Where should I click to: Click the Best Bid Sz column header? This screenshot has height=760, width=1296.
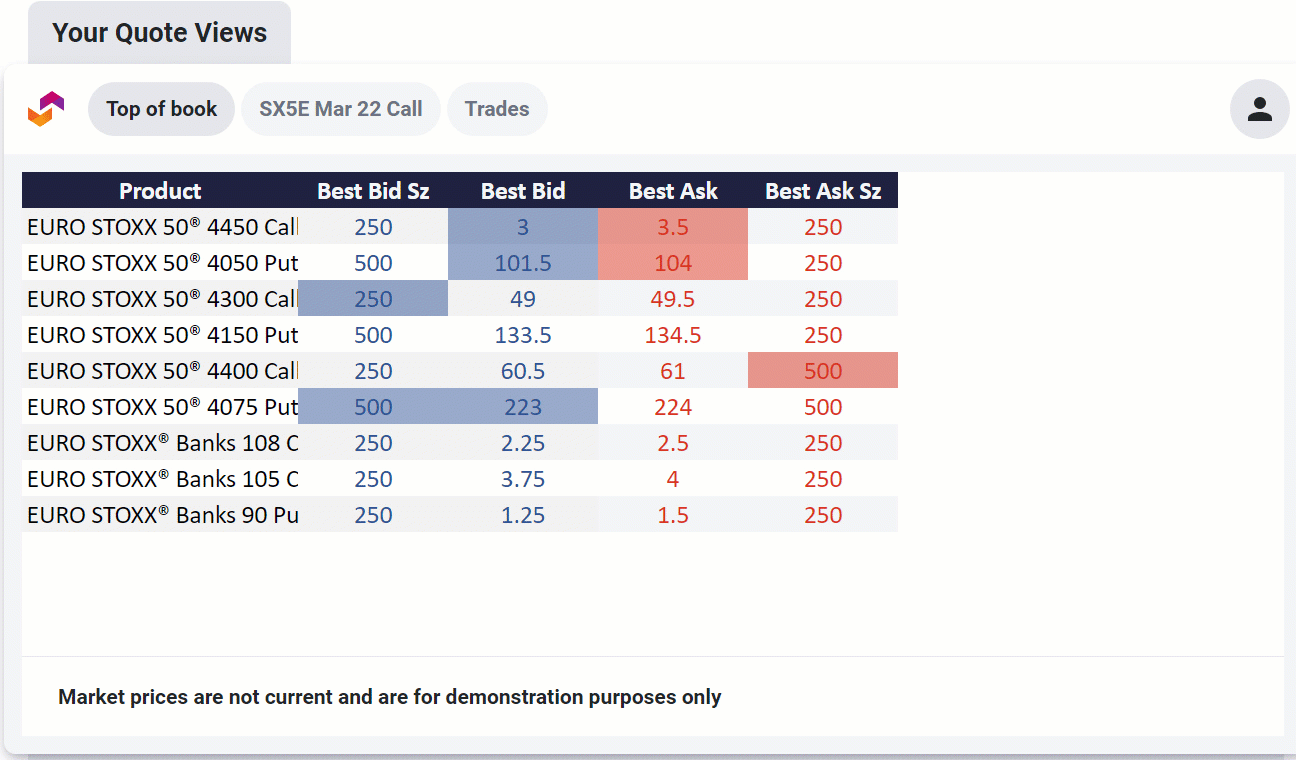(x=373, y=190)
